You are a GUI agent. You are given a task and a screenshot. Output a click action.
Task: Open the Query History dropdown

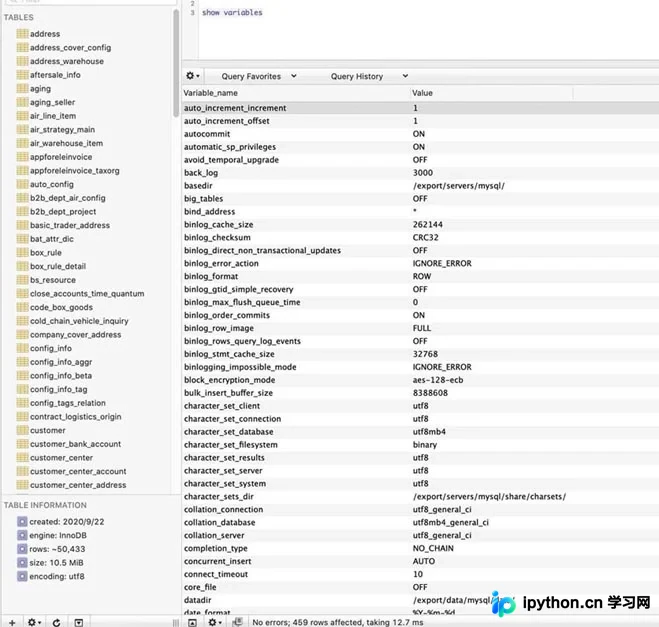369,76
